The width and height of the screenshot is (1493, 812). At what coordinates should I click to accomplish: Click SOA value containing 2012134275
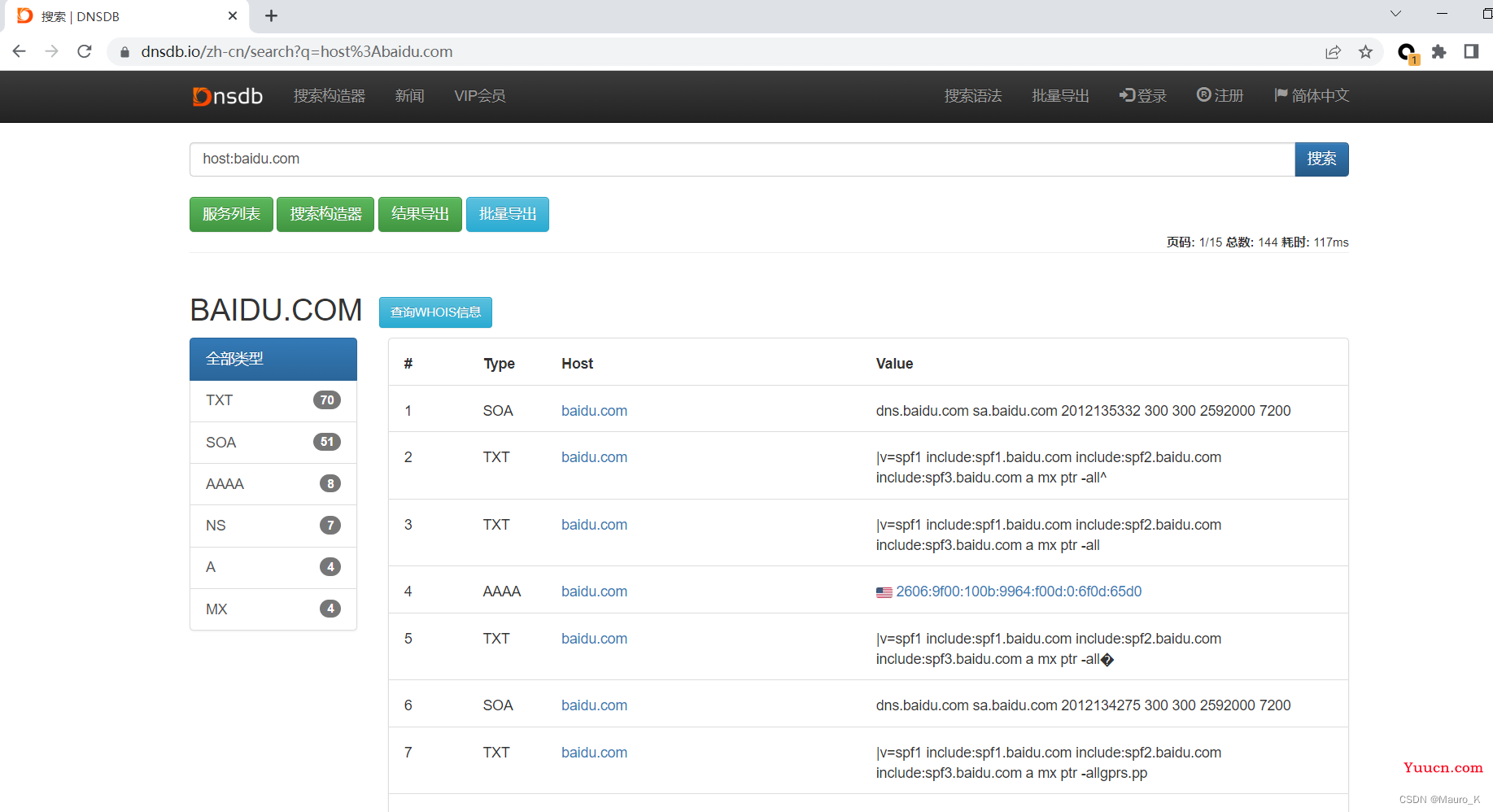tap(1083, 705)
